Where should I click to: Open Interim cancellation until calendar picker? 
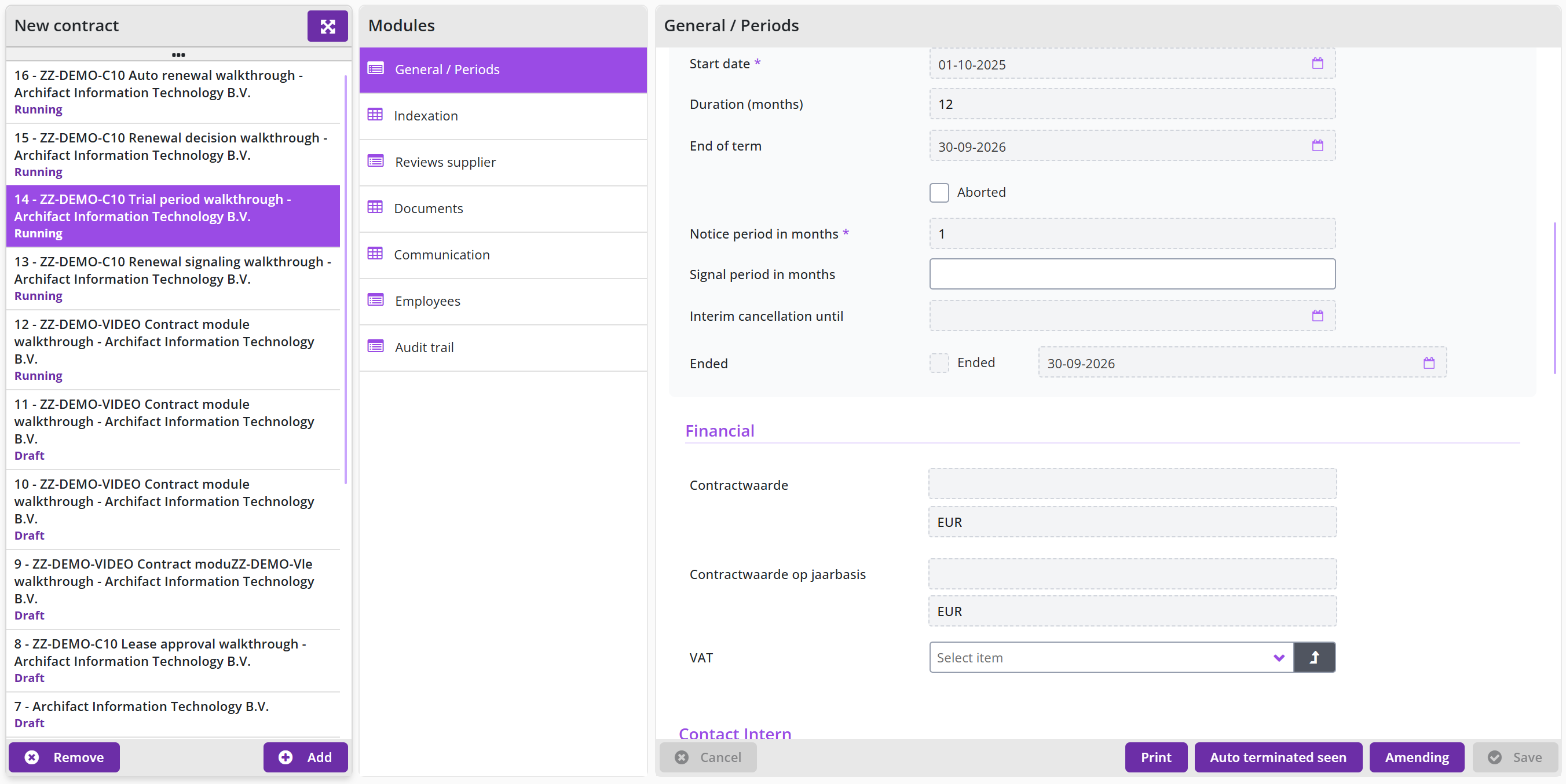coord(1317,316)
